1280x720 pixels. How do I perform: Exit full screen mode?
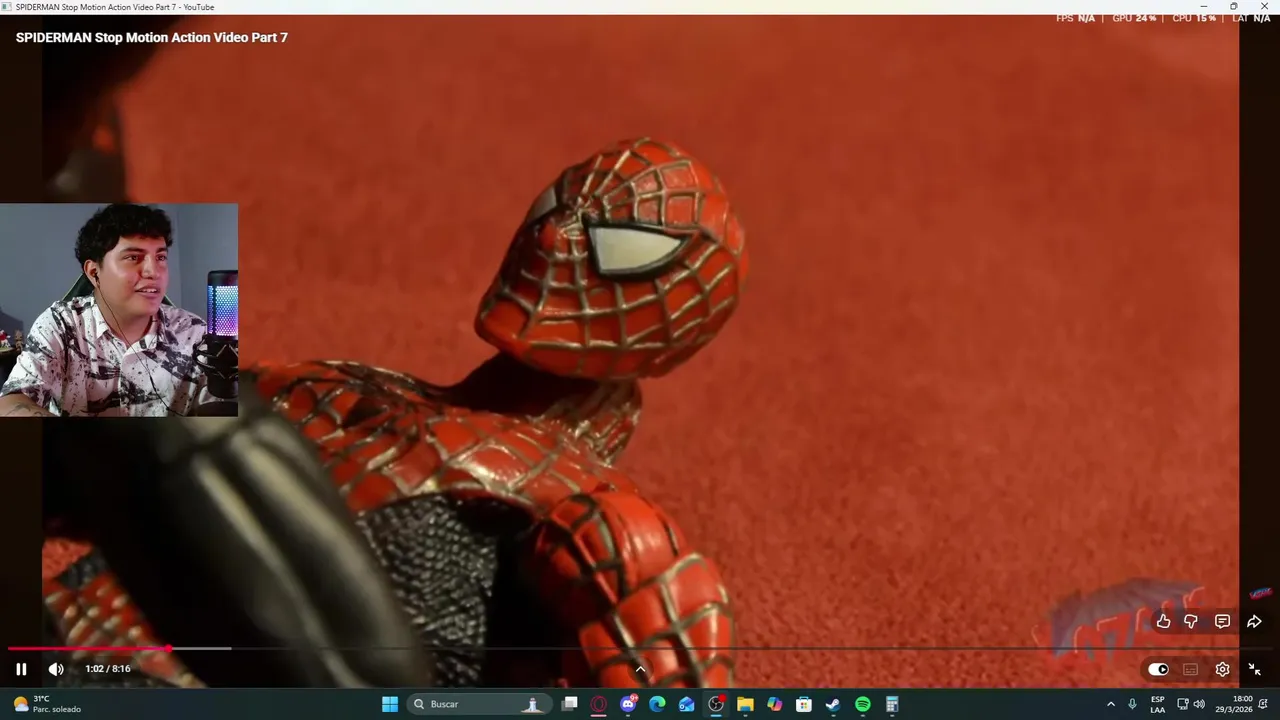pos(1254,669)
